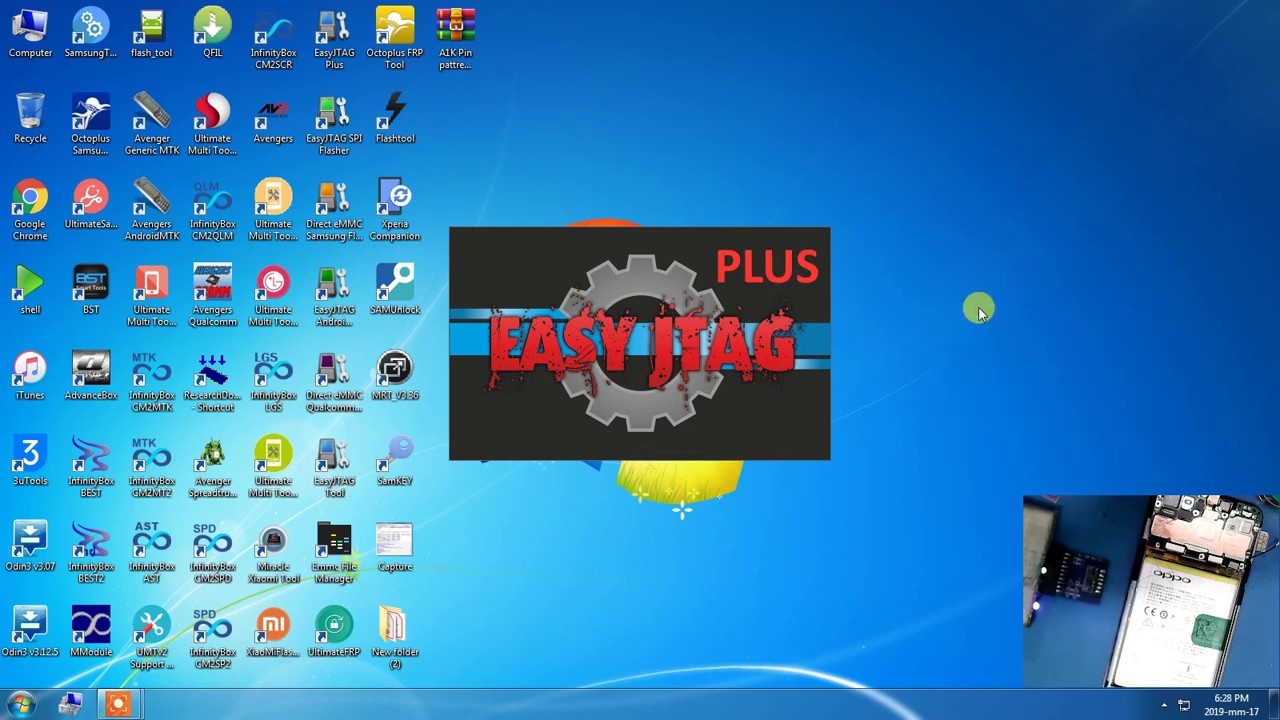Open the InfinityBox BEST2 shortcut
The width and height of the screenshot is (1280, 720).
pos(91,554)
